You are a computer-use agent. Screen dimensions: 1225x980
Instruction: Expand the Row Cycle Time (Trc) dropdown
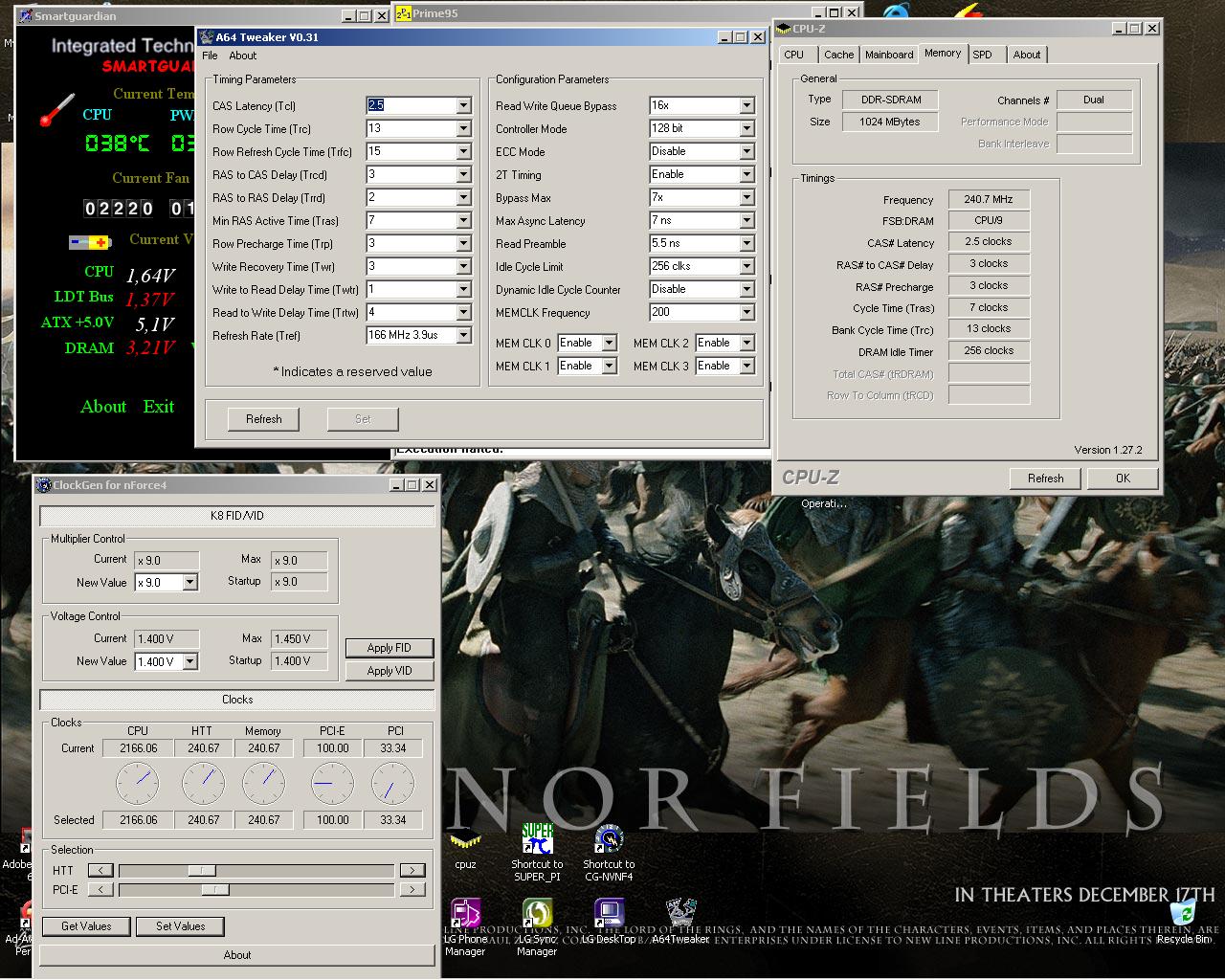point(463,128)
